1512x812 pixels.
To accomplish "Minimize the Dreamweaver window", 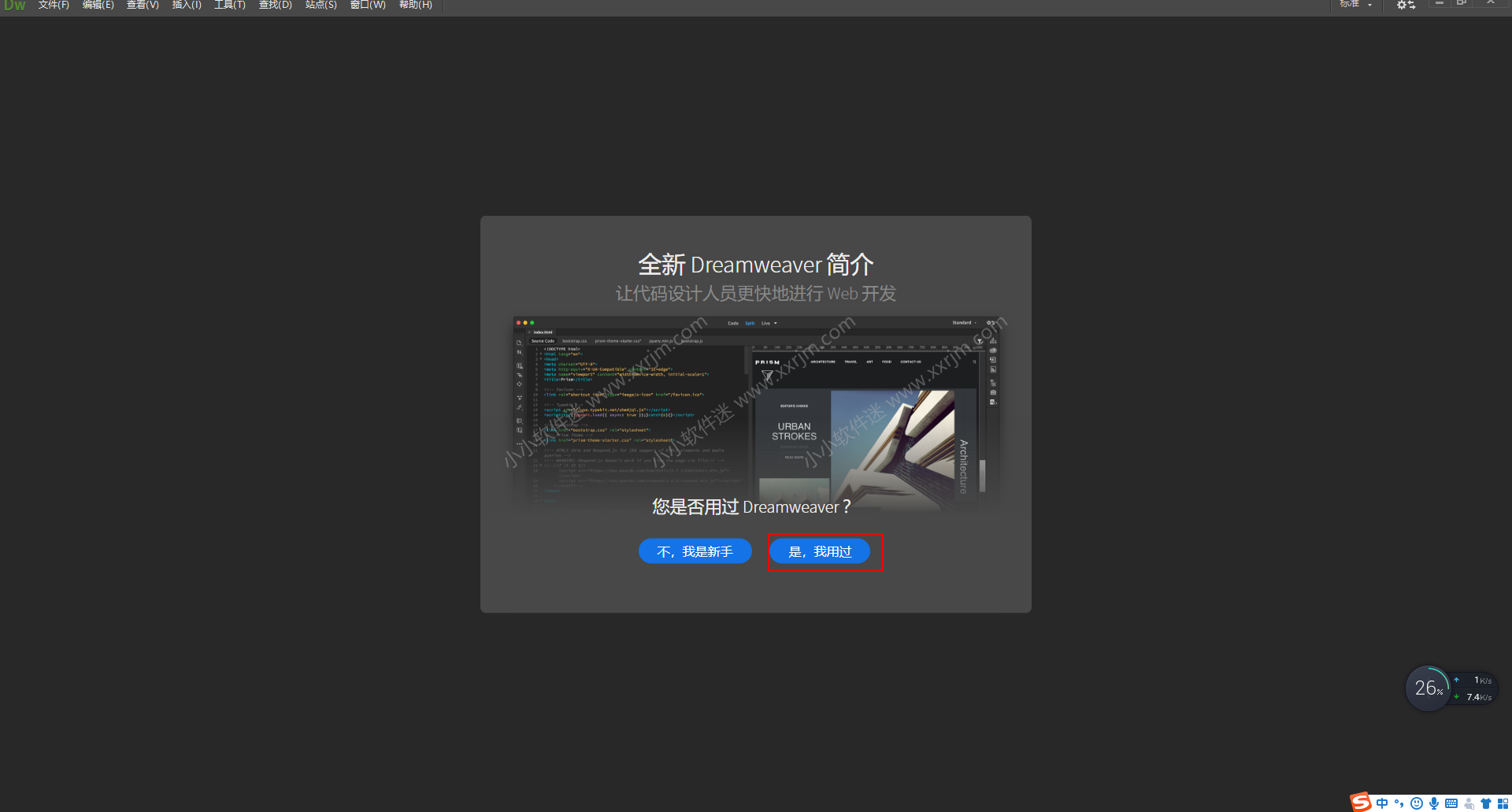I will 1440,3.
